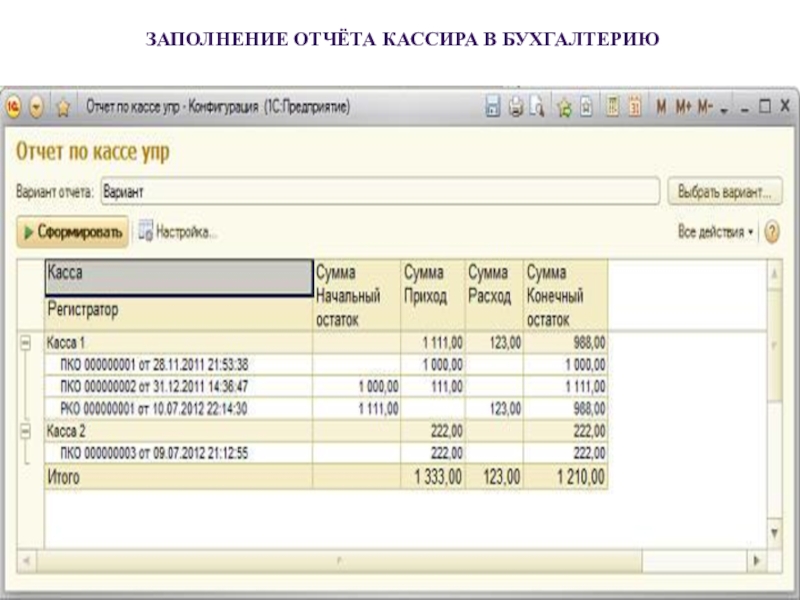This screenshot has height=600, width=800.
Task: Click the Выбрать вариант button
Action: point(724,190)
